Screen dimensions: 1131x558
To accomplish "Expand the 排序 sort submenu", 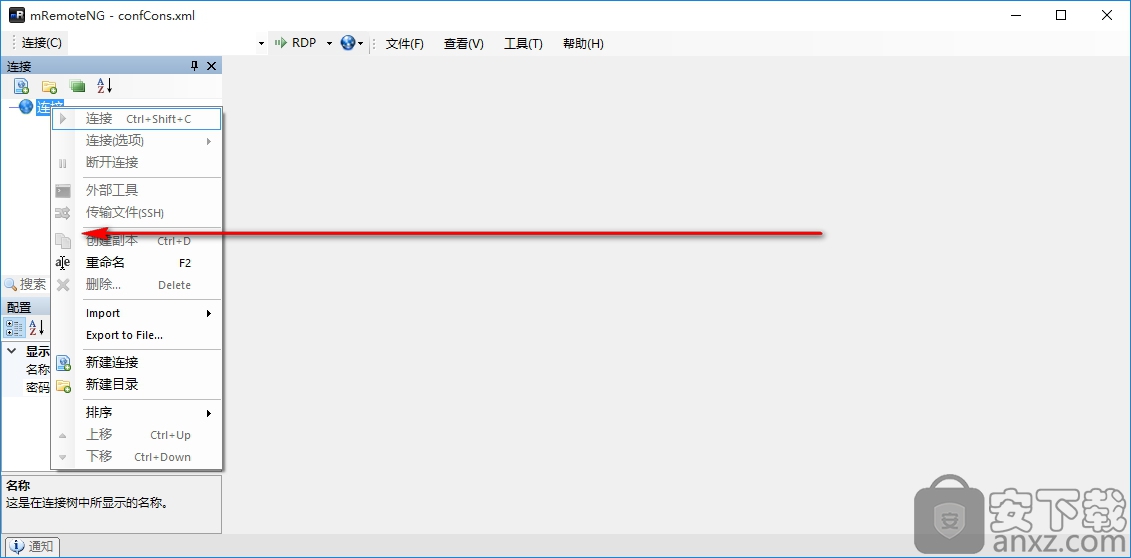I will [208, 413].
